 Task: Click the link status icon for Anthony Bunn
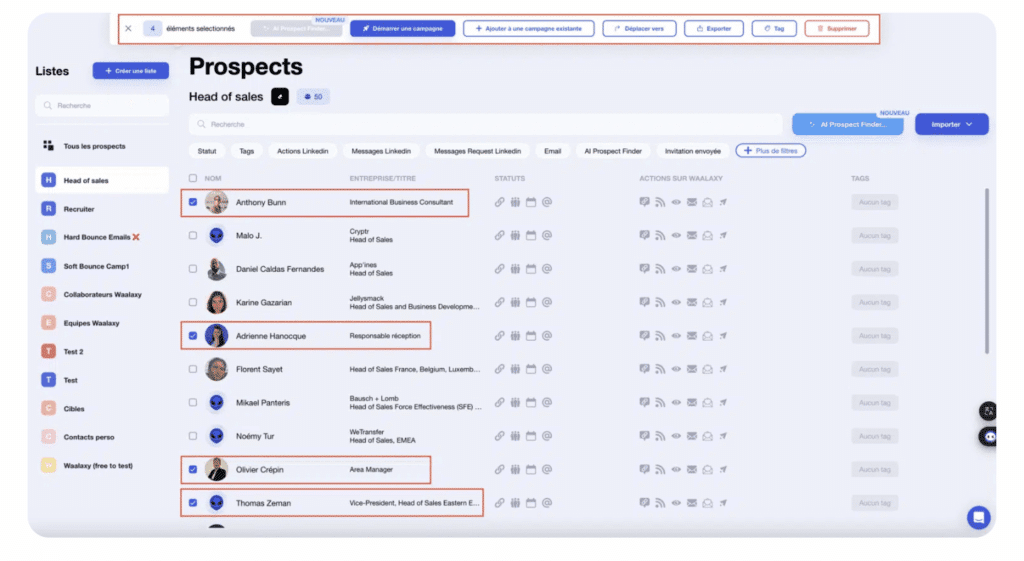click(499, 202)
